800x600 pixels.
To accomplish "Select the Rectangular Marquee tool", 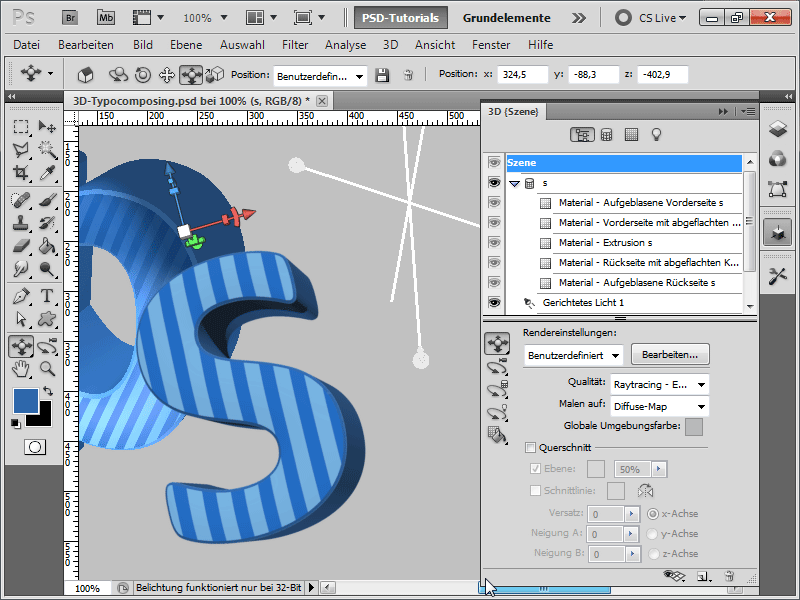I will 20,126.
